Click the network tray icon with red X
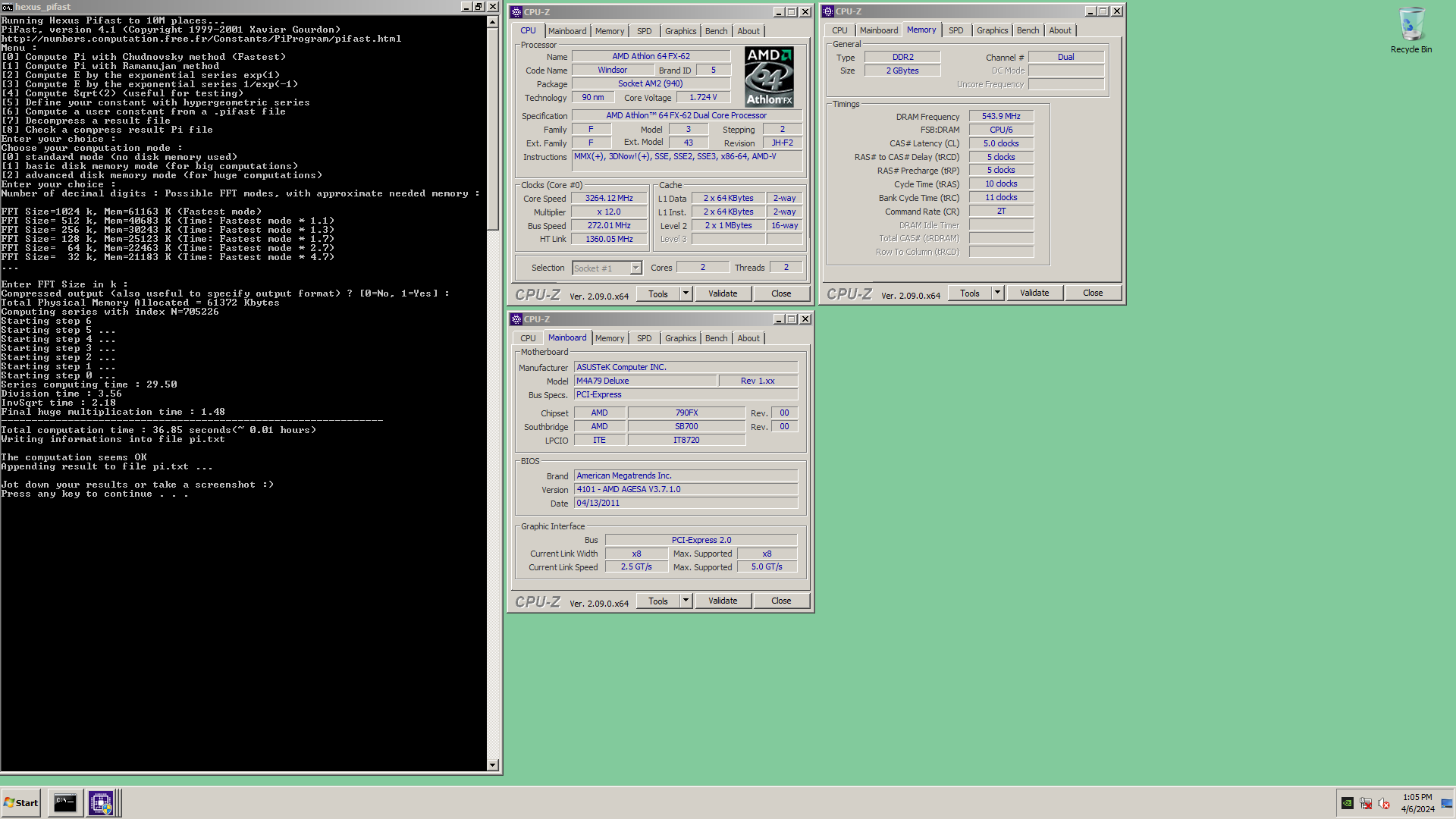Image resolution: width=1456 pixels, height=819 pixels. pos(1366,803)
